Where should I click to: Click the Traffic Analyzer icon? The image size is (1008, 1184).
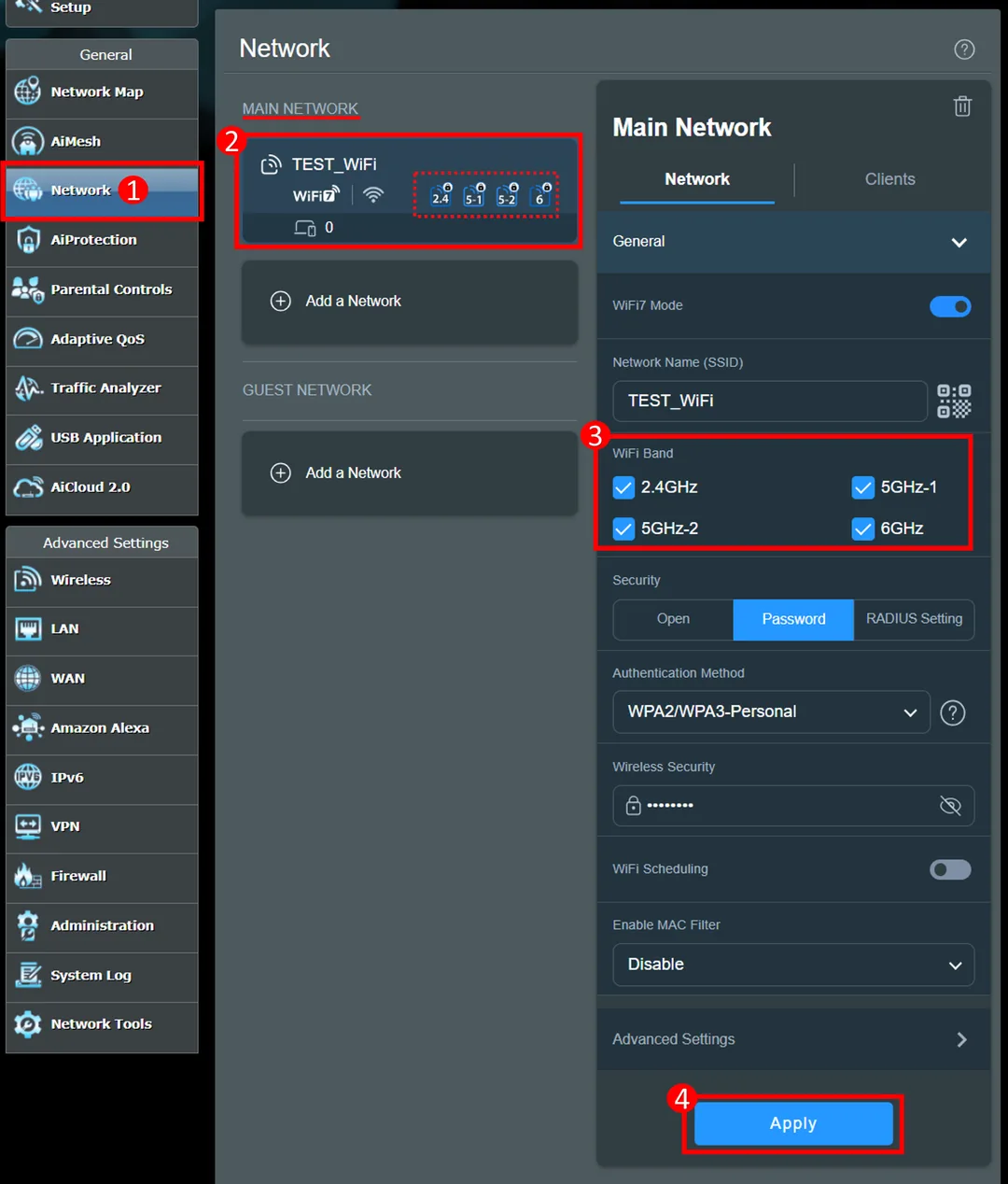(28, 388)
